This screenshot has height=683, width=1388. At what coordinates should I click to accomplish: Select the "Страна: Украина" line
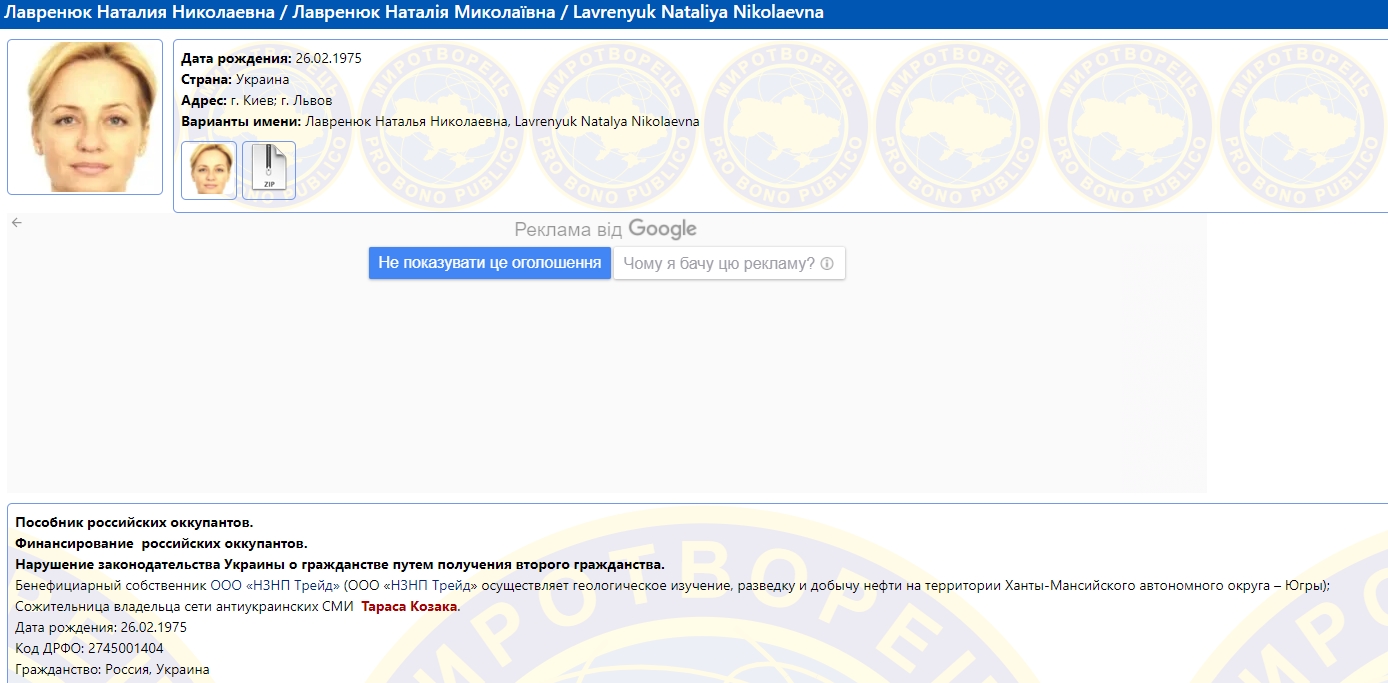(x=235, y=79)
